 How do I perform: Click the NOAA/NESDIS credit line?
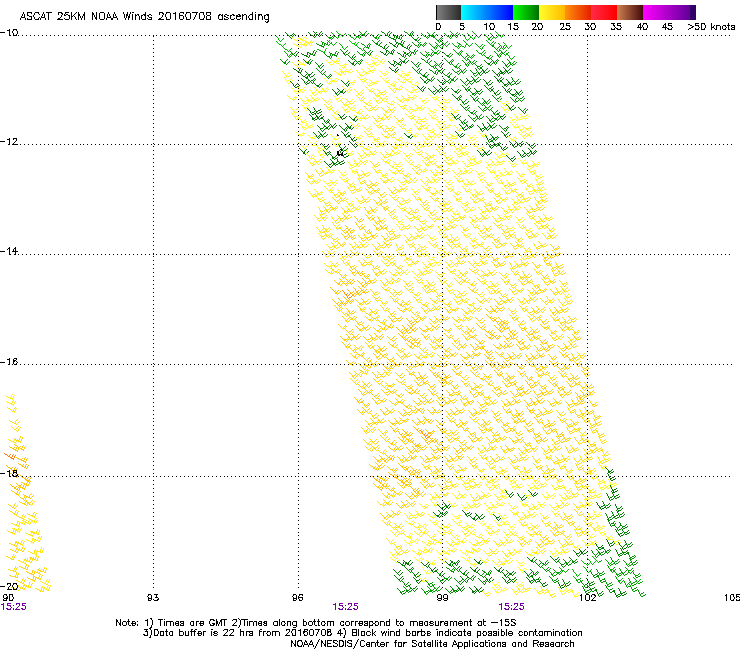coord(432,644)
